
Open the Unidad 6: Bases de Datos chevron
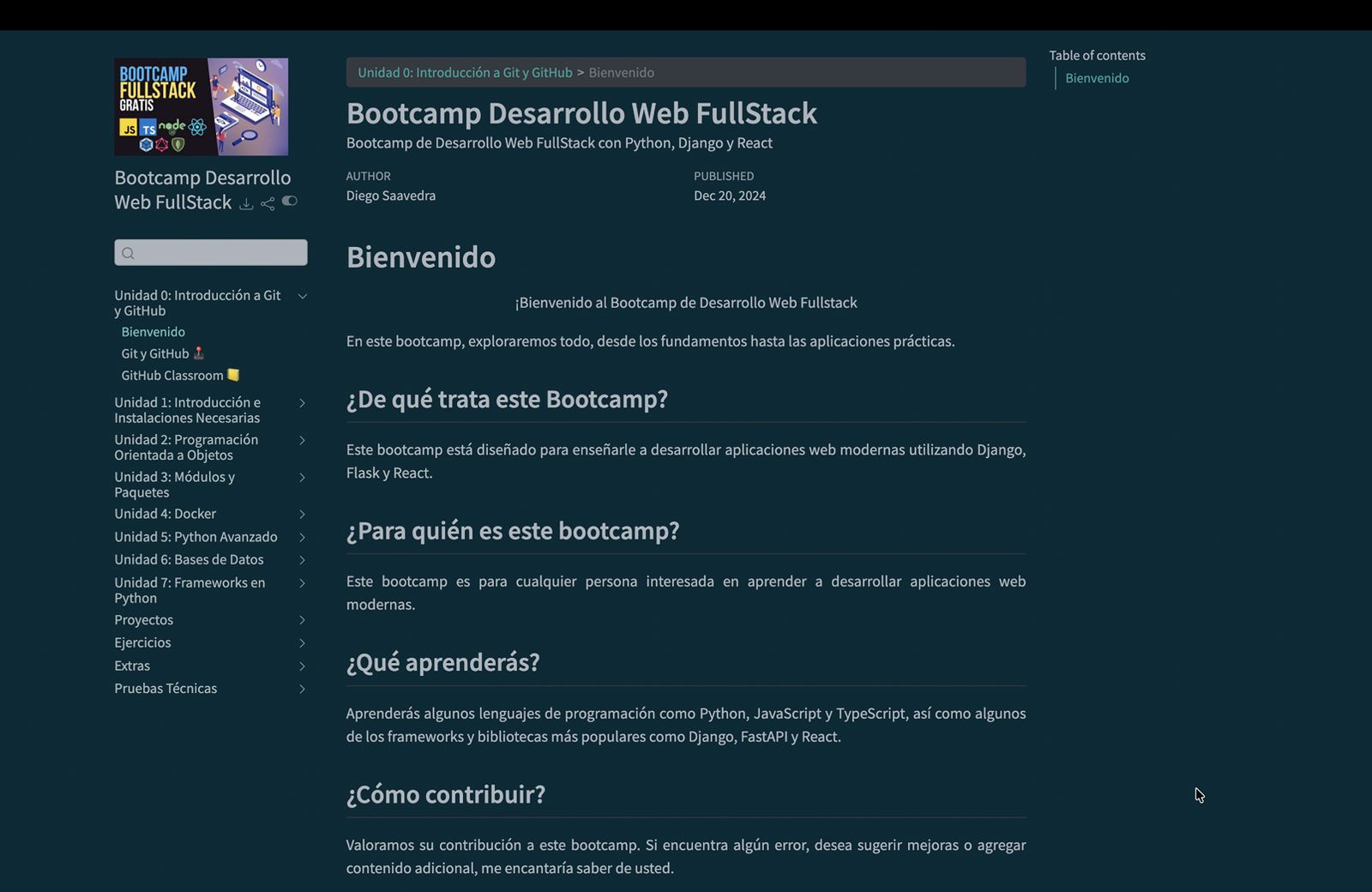pyautogui.click(x=302, y=559)
